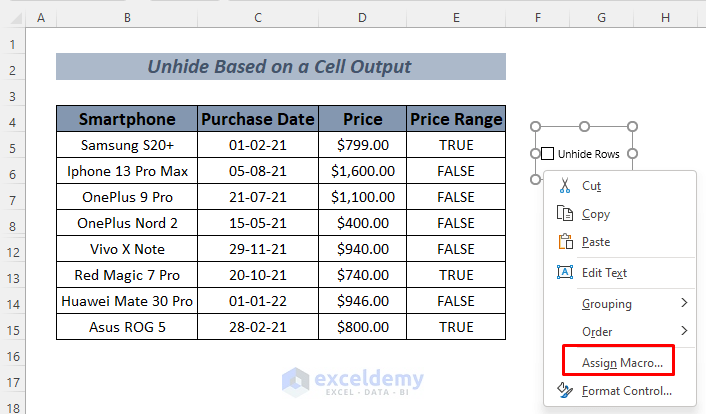Click the Cut scissors icon
Viewport: 706px width, 414px height.
[565, 186]
